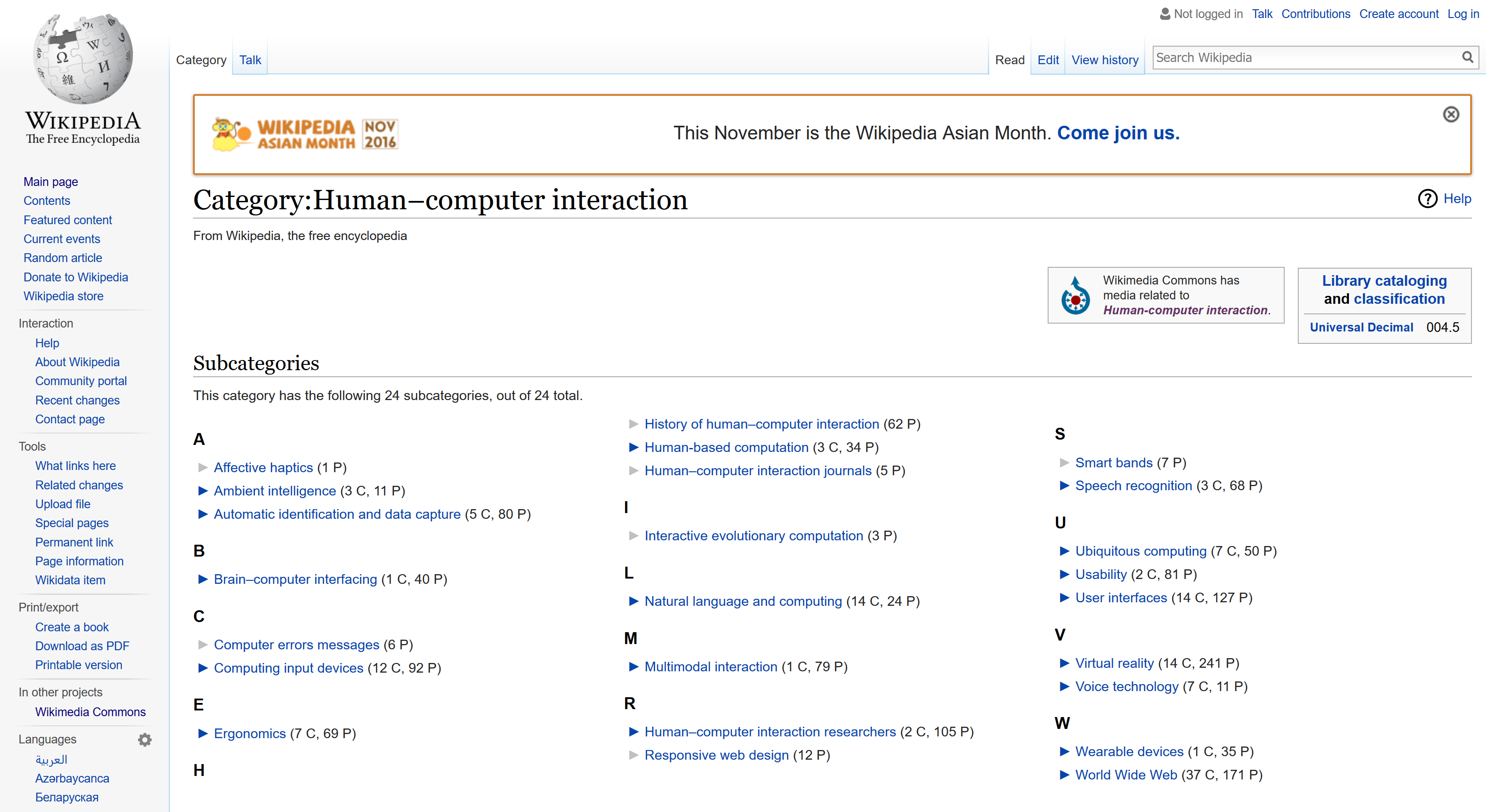Click What links here tool
The image size is (1486, 812).
click(76, 466)
